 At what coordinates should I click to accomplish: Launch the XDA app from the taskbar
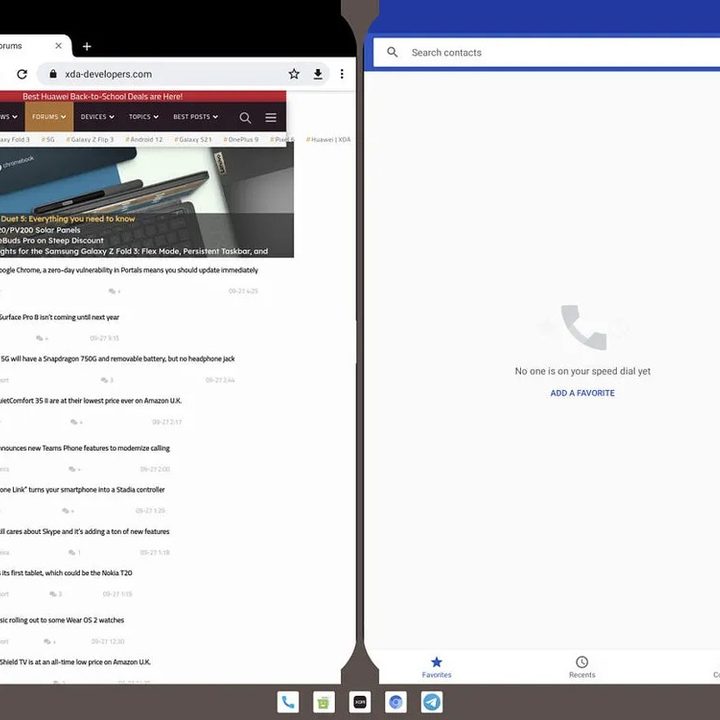pos(360,702)
